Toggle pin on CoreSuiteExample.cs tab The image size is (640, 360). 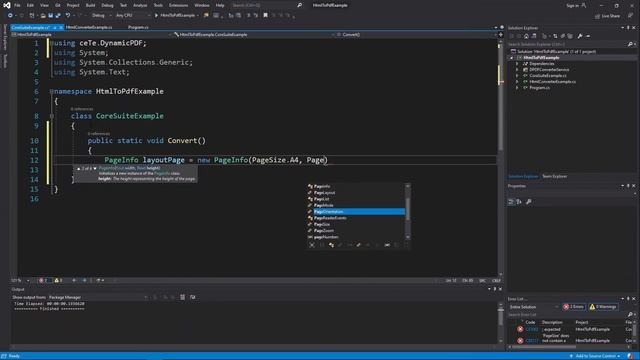(x=55, y=27)
